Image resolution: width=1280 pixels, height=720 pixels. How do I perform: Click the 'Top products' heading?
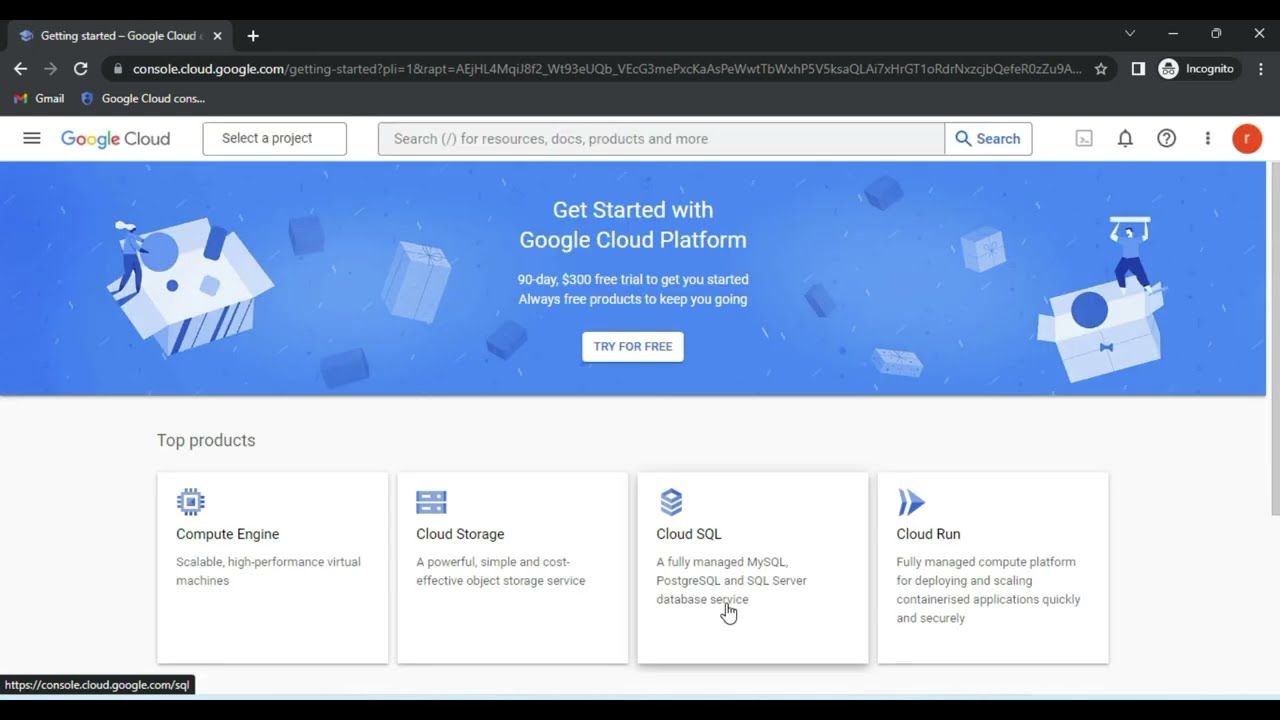(x=206, y=441)
